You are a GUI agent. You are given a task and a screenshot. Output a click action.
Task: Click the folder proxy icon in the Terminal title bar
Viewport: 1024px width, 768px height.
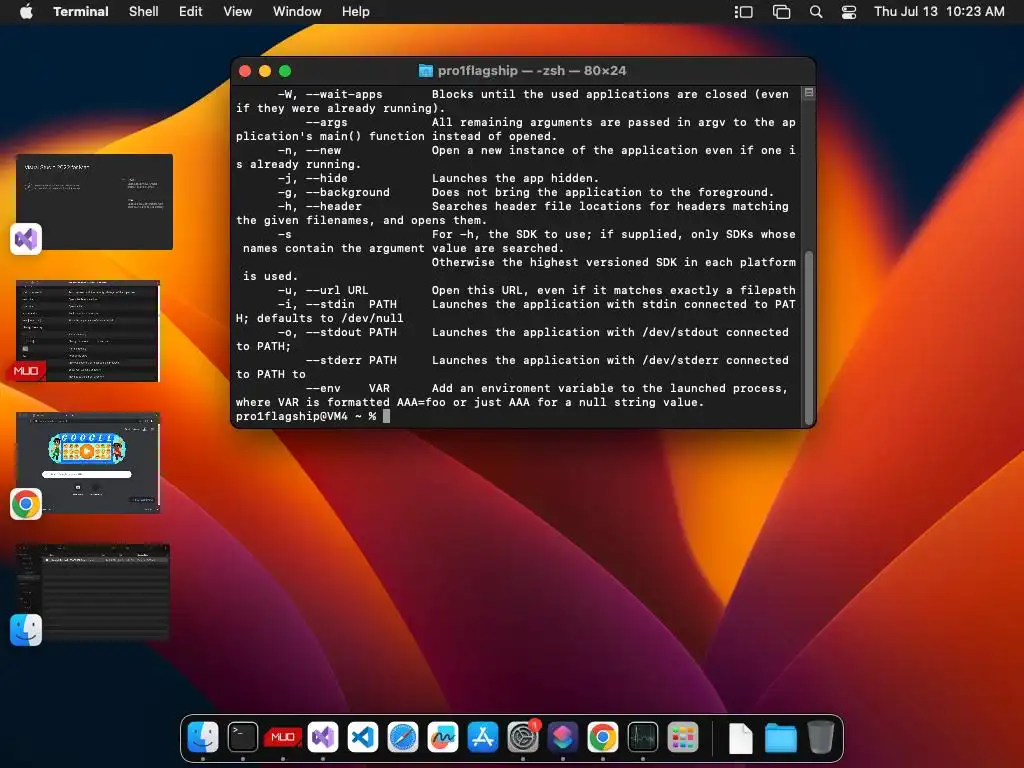425,71
